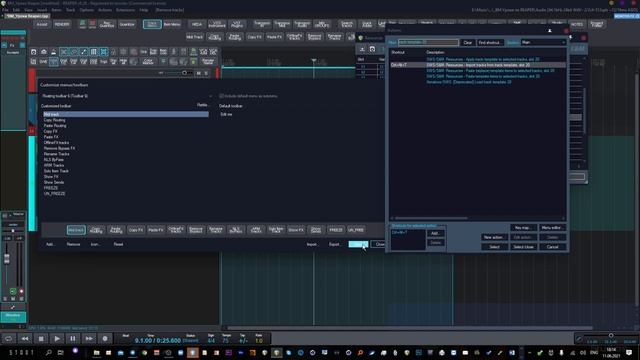The width and height of the screenshot is (640, 360).
Task: Select 'Show FX' in customized toolbar list
Action: (x=51, y=177)
